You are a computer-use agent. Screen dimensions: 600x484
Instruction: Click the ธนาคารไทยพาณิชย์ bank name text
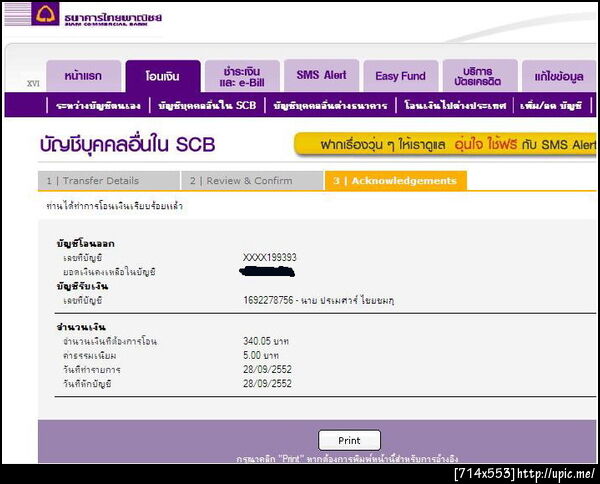(113, 18)
